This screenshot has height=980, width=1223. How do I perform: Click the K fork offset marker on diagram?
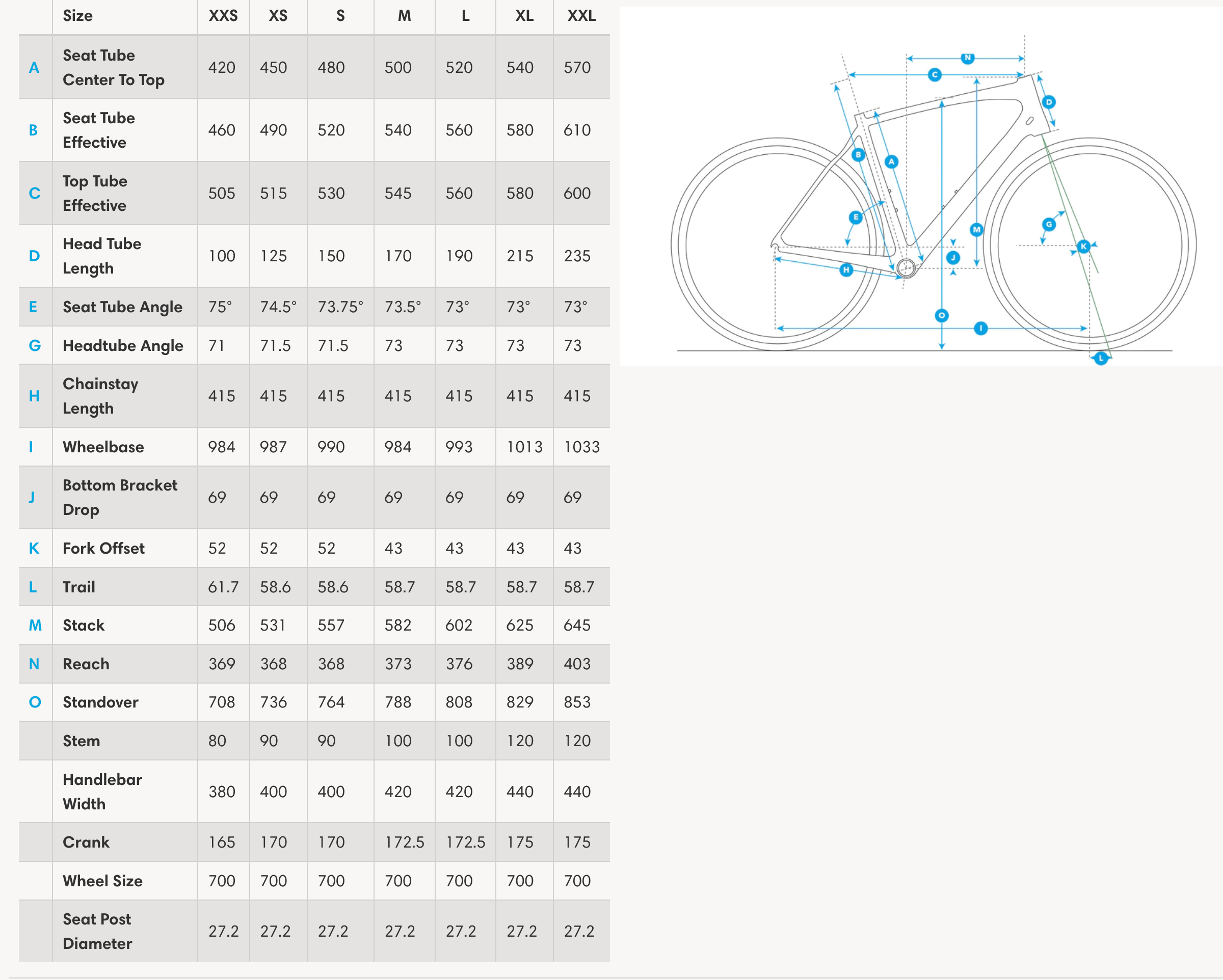tap(1083, 246)
